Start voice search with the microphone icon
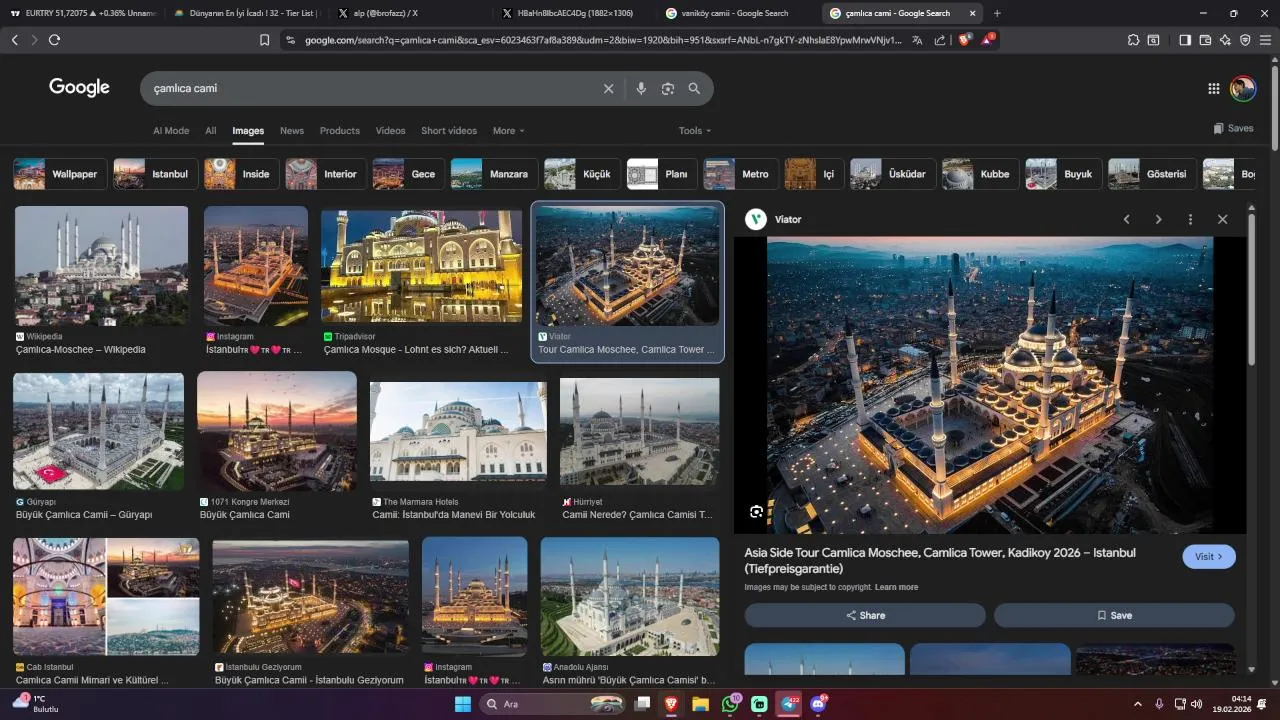1280x720 pixels. pos(641,89)
